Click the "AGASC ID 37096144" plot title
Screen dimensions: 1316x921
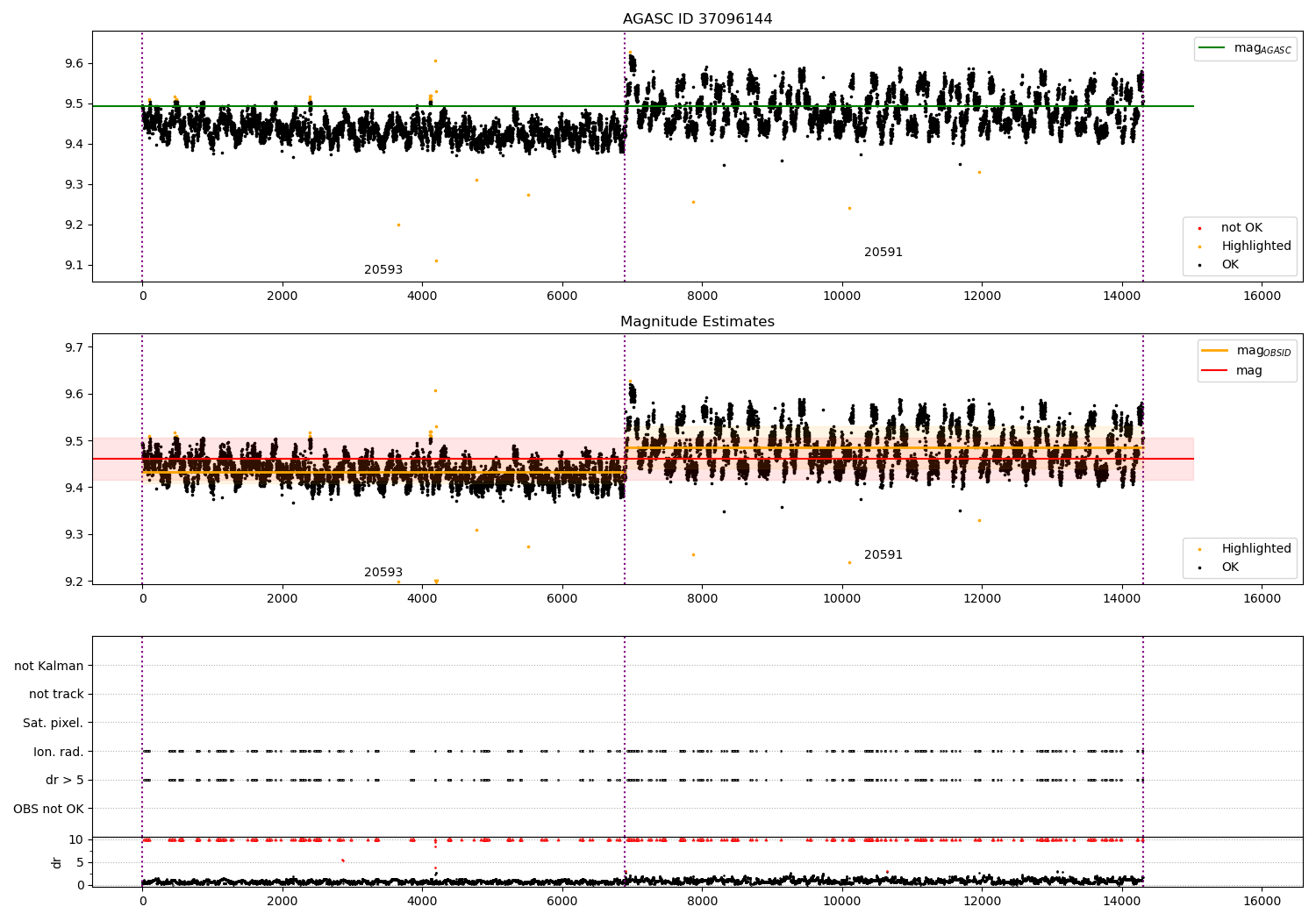coord(697,19)
